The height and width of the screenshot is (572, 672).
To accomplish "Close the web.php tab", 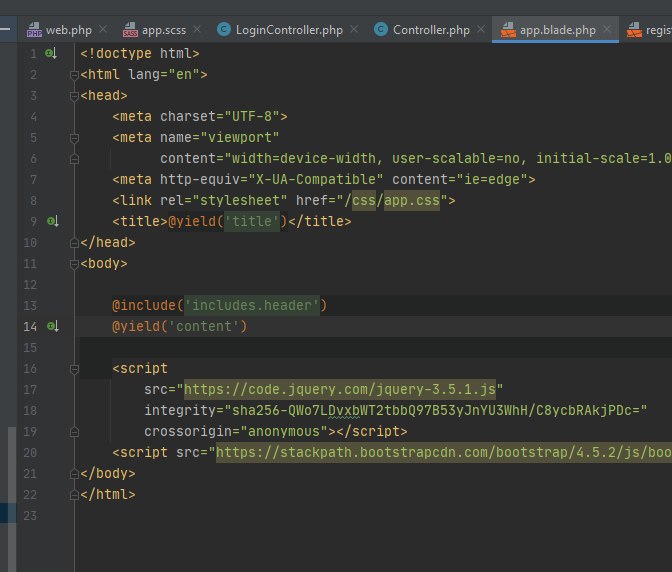I will coord(103,29).
